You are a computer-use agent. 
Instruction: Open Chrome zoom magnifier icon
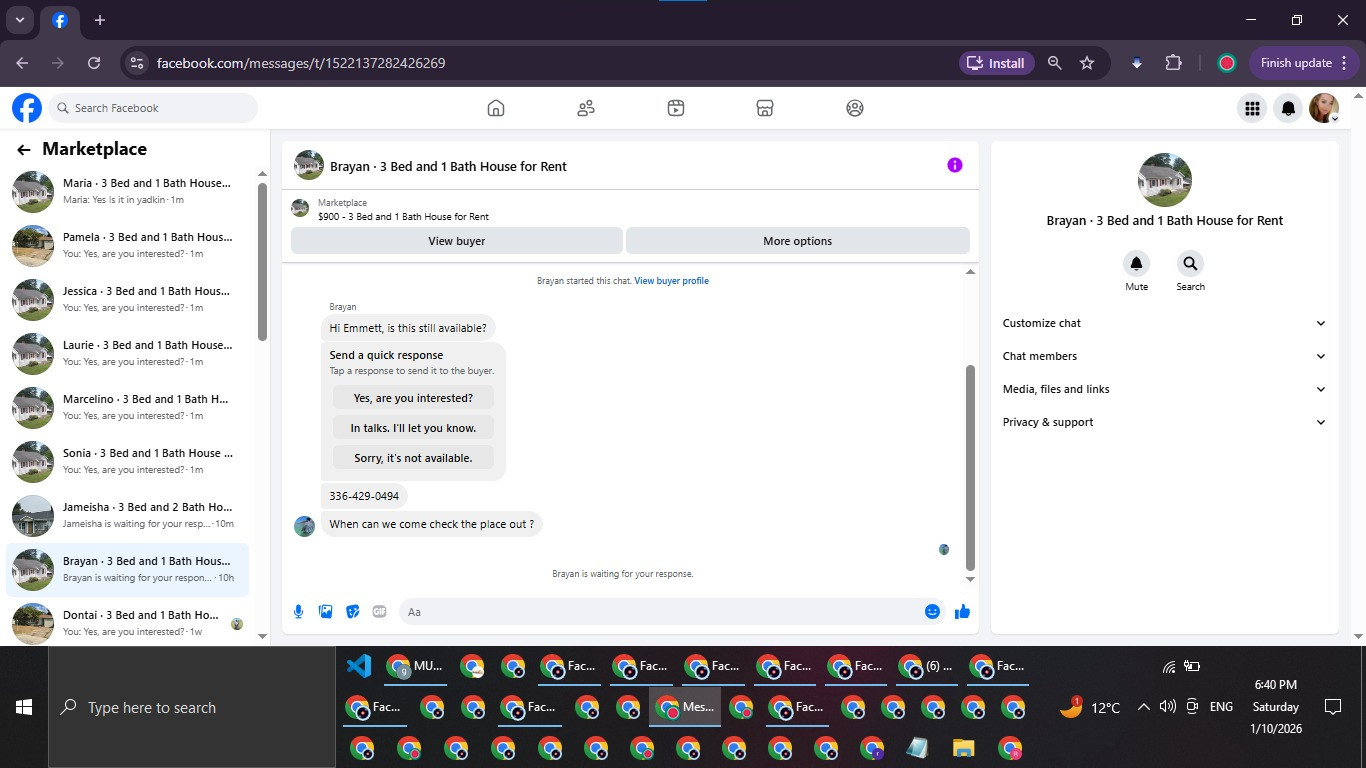tap(1054, 63)
